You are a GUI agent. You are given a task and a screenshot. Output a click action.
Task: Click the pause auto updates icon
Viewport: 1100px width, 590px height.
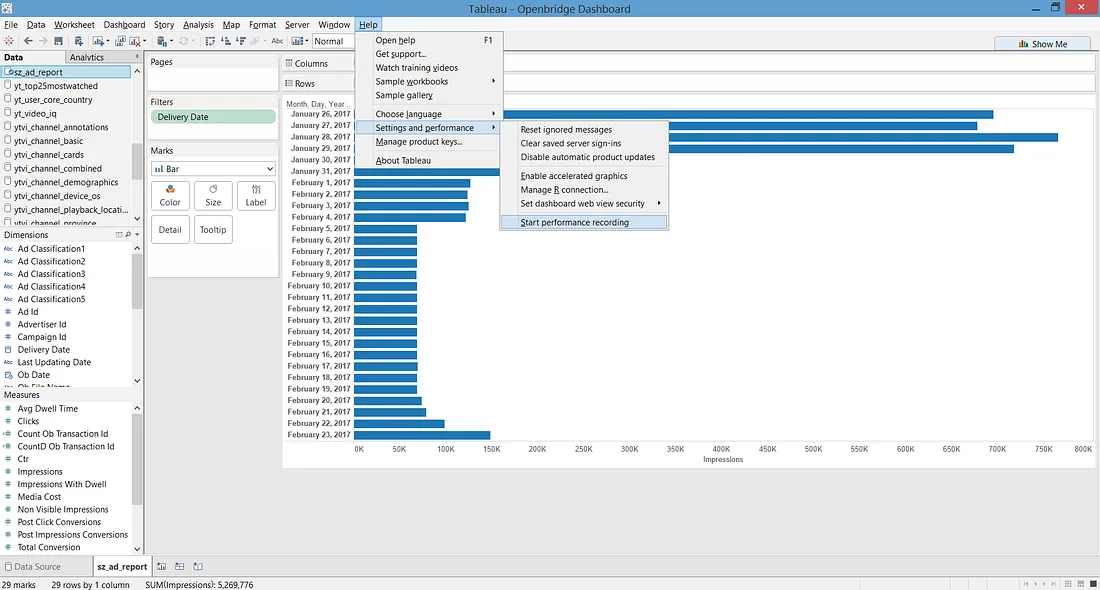click(x=162, y=41)
